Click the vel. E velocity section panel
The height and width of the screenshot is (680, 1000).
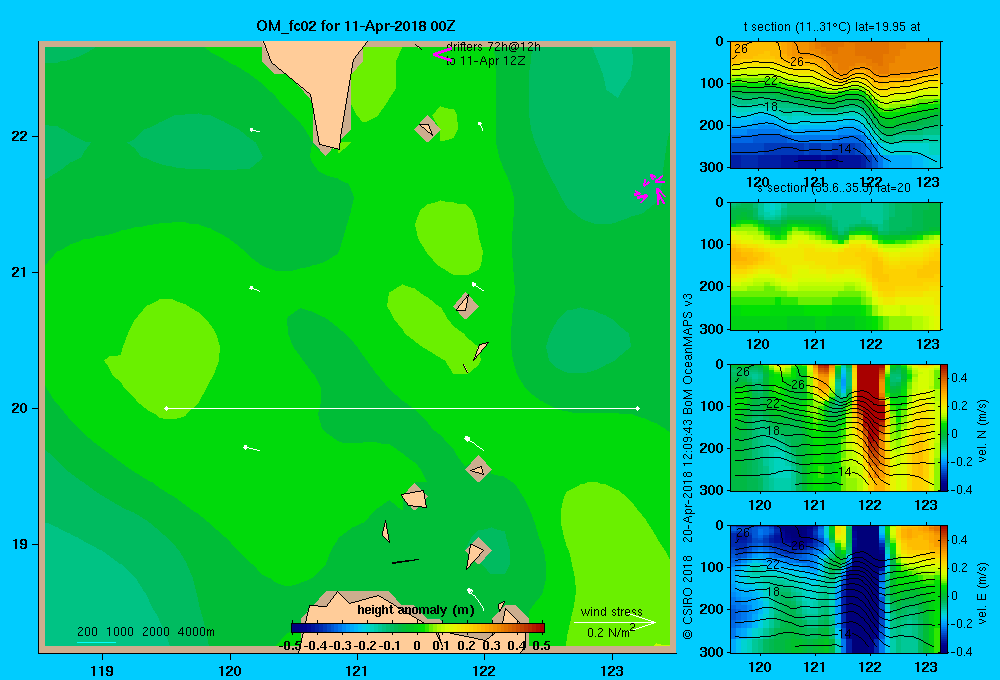coord(835,589)
